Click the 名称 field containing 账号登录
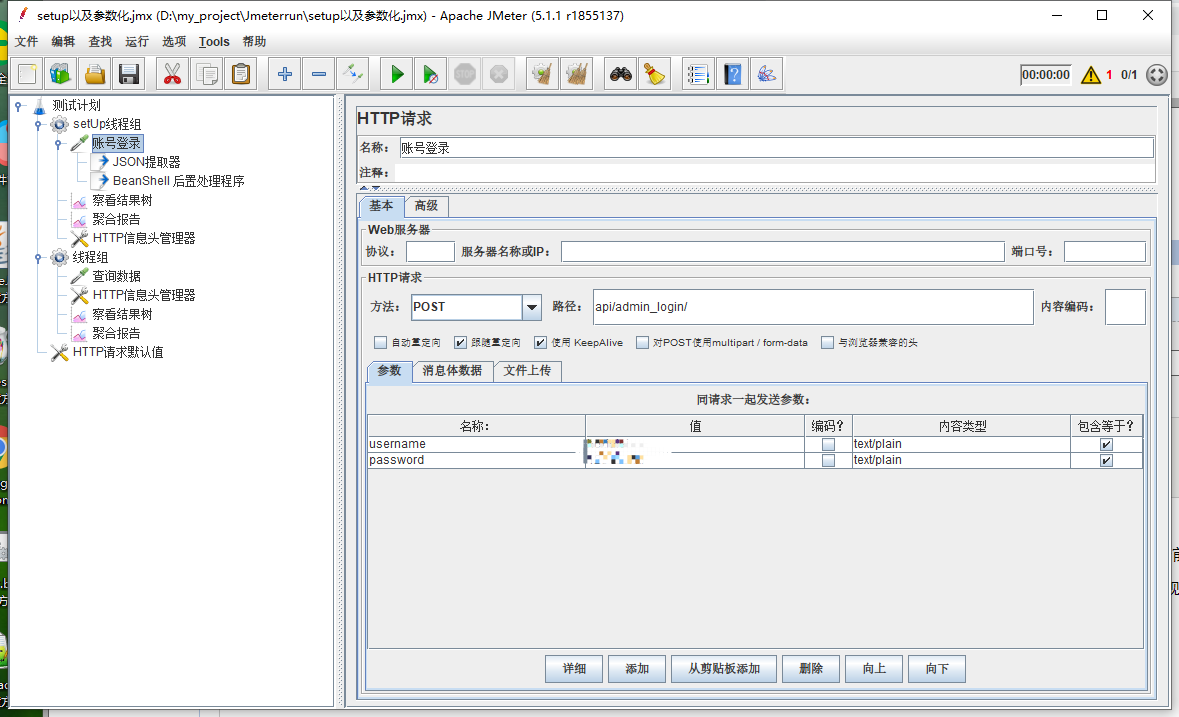The height and width of the screenshot is (717, 1179). (x=776, y=148)
